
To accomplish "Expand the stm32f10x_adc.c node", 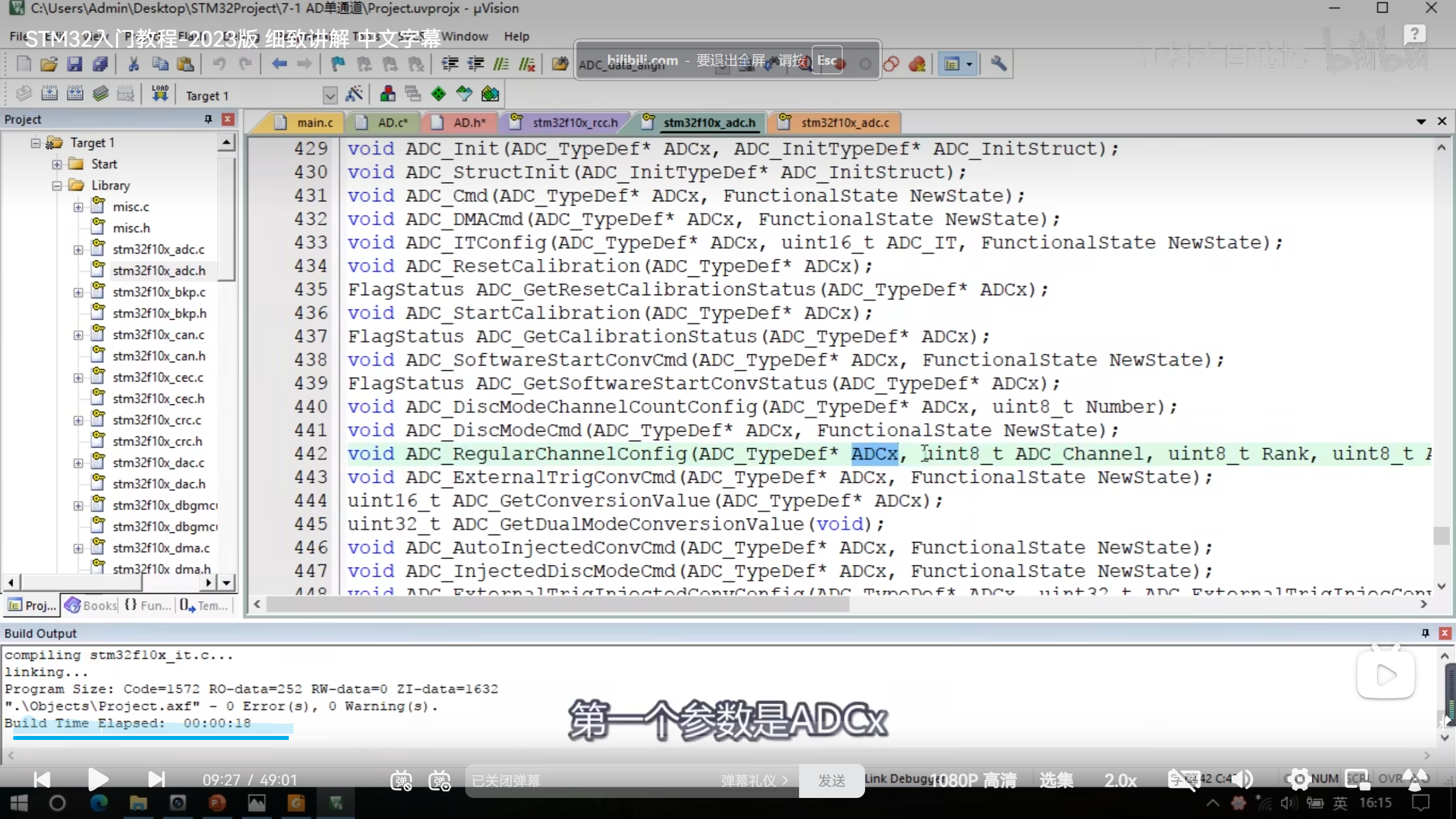I will coord(78,250).
